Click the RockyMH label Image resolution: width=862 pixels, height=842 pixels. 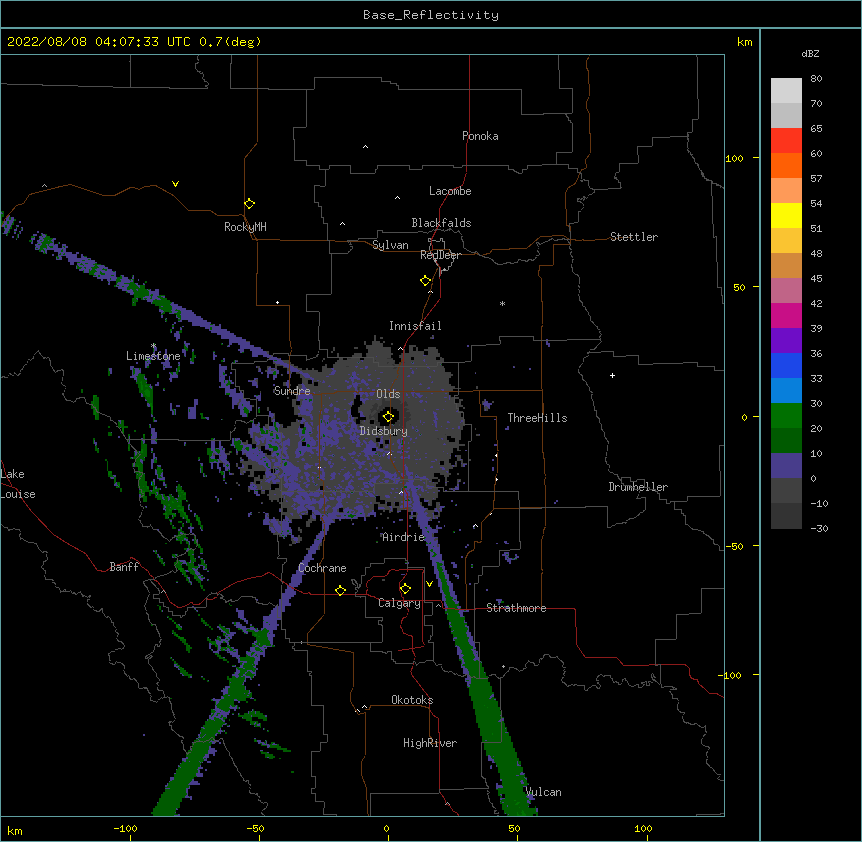tap(245, 227)
